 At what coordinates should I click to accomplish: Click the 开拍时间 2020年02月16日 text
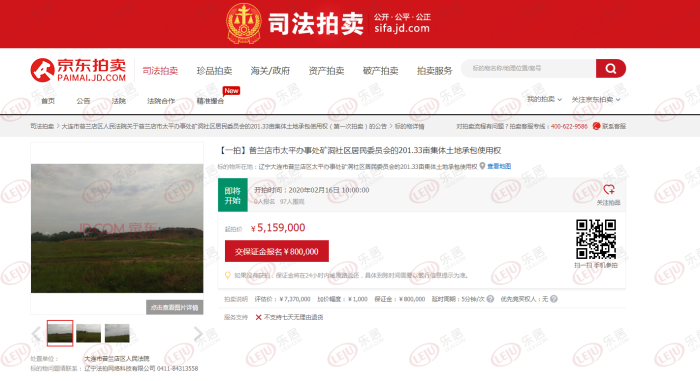312,190
